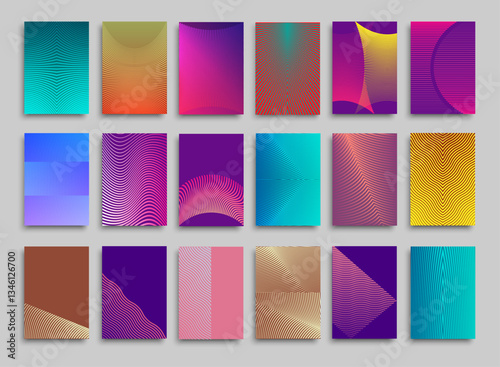Click the 'Adobe Stock | #1346126700' caption
This screenshot has height=367, width=500.
12,306
